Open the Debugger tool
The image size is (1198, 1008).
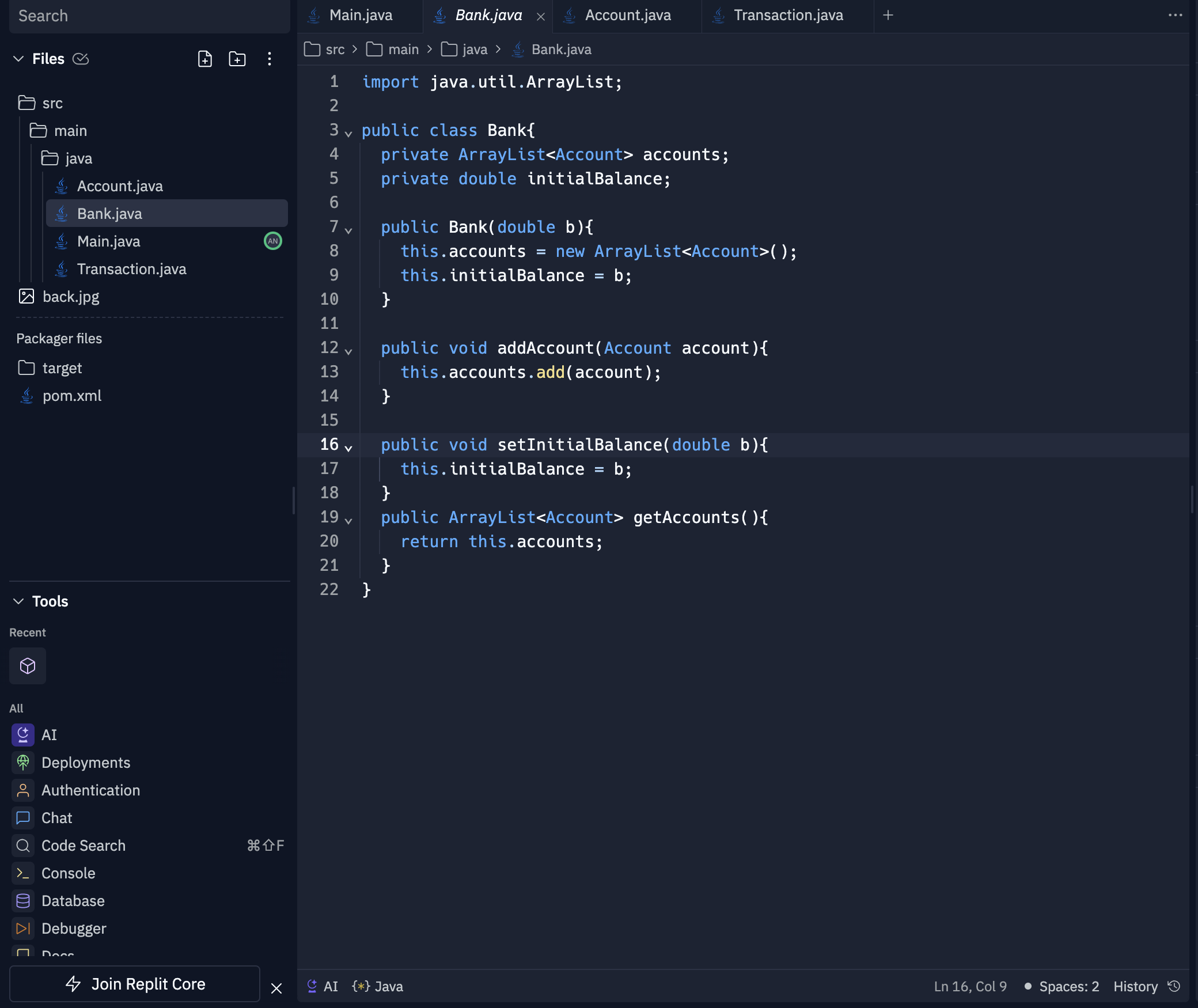pyautogui.click(x=73, y=929)
